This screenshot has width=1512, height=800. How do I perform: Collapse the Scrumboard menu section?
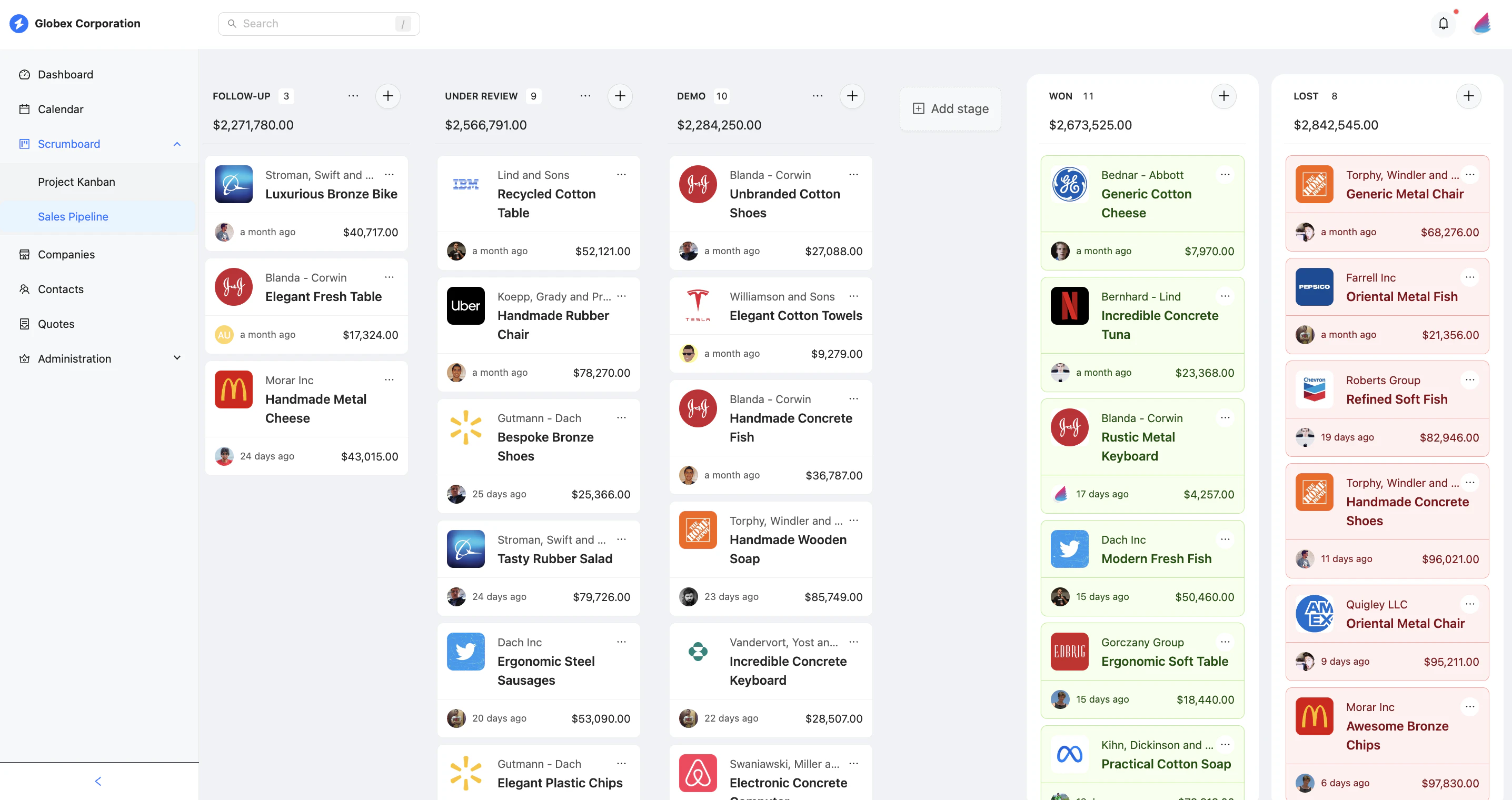(x=177, y=144)
